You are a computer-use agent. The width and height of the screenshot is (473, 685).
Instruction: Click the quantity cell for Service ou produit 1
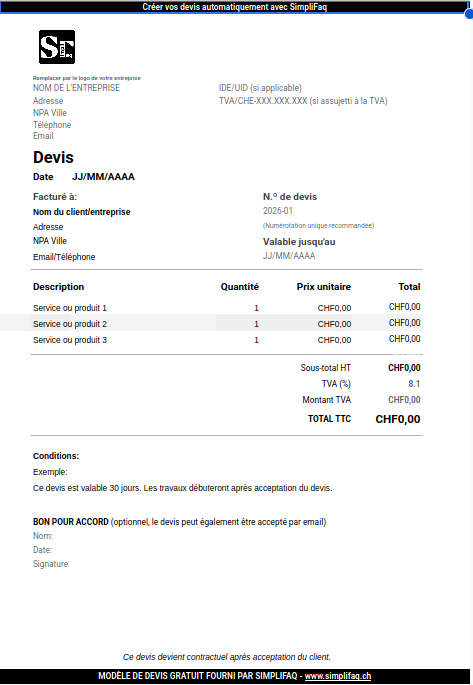tap(256, 308)
